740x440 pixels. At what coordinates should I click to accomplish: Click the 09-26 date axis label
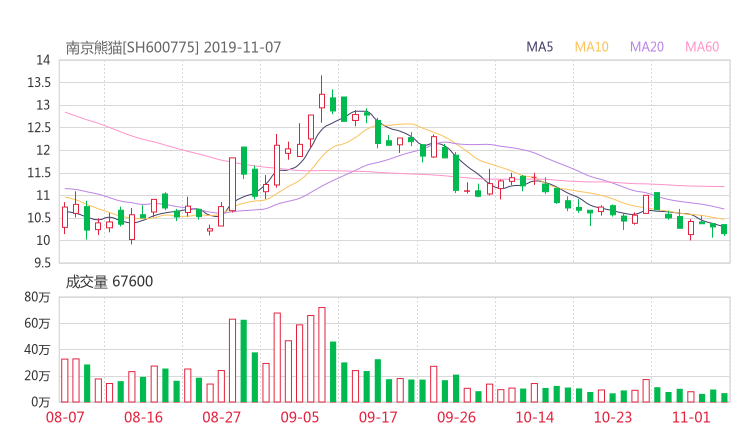point(456,417)
